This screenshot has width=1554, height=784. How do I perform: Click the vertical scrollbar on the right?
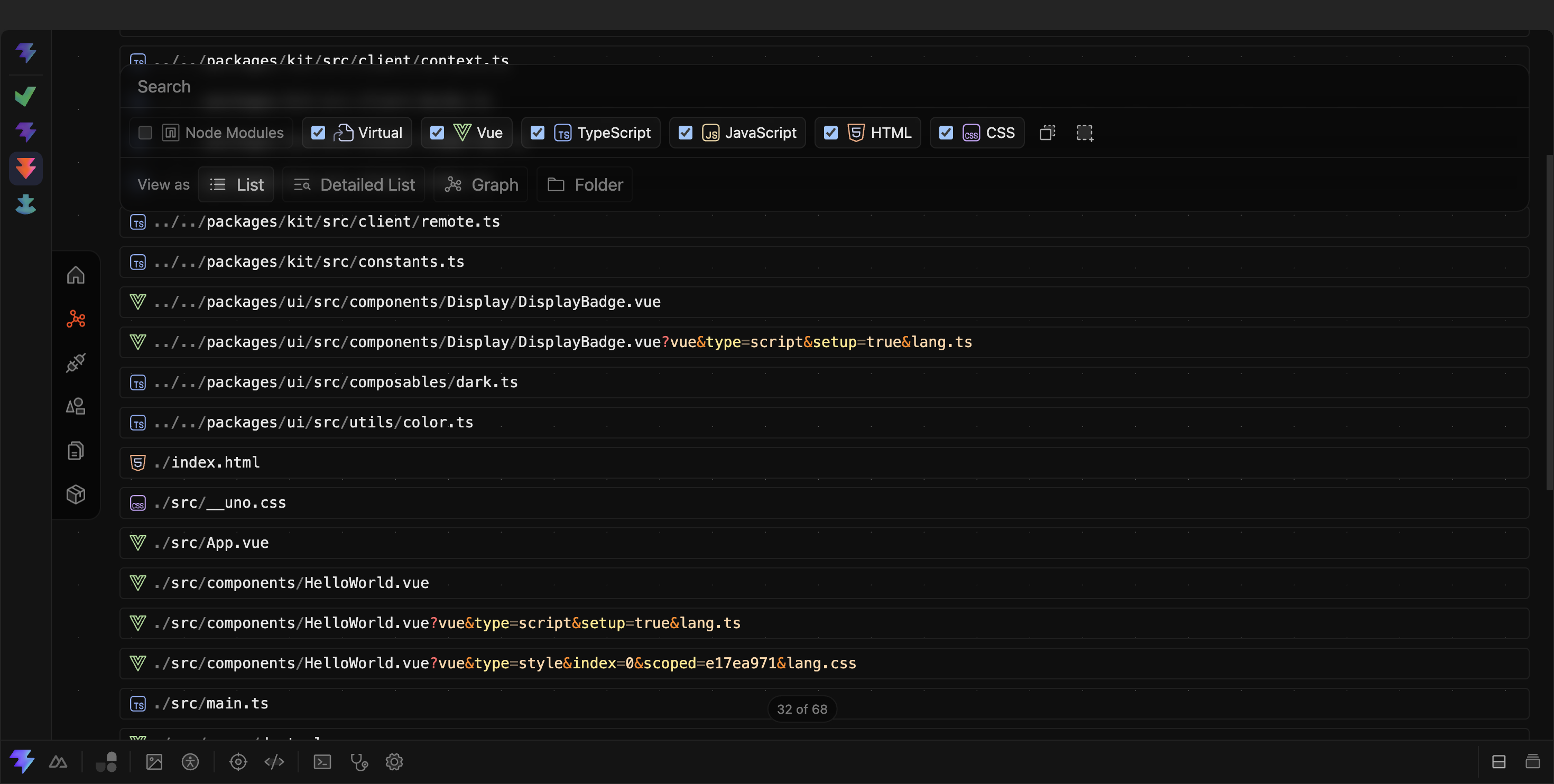(x=1550, y=323)
